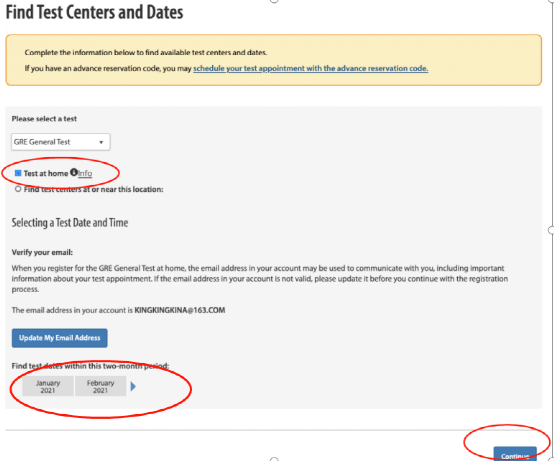Open the advance reservation code scheduling link

click(x=311, y=69)
